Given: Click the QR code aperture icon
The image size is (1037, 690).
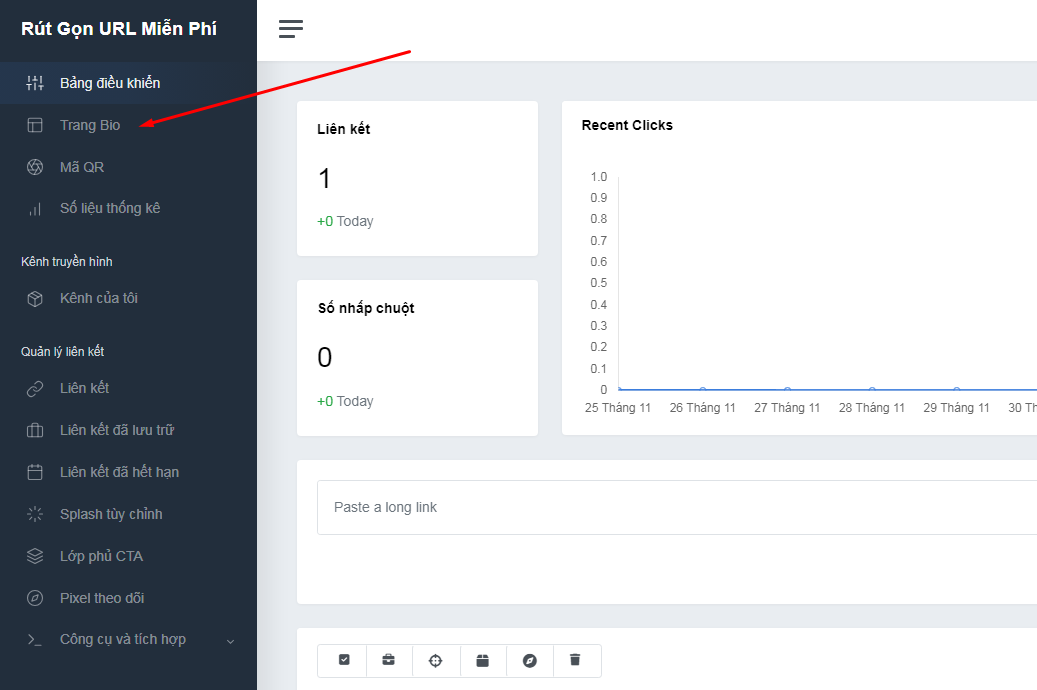Looking at the screenshot, I should click(x=35, y=167).
